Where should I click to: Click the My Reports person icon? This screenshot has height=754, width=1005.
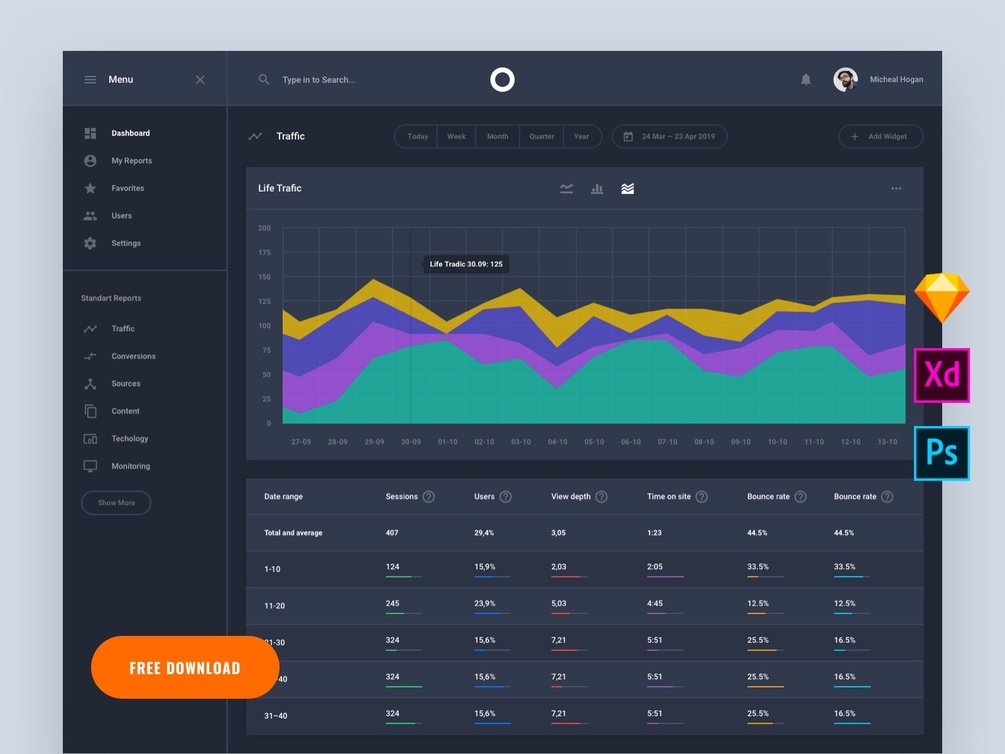[x=90, y=160]
